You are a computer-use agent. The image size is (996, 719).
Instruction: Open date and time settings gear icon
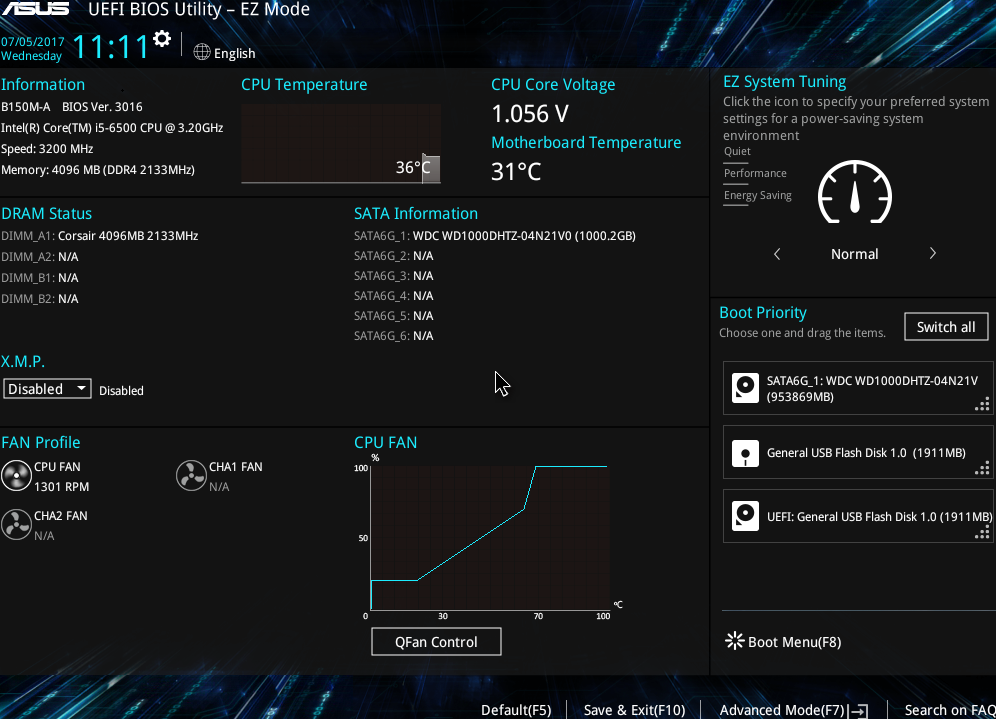pos(162,39)
